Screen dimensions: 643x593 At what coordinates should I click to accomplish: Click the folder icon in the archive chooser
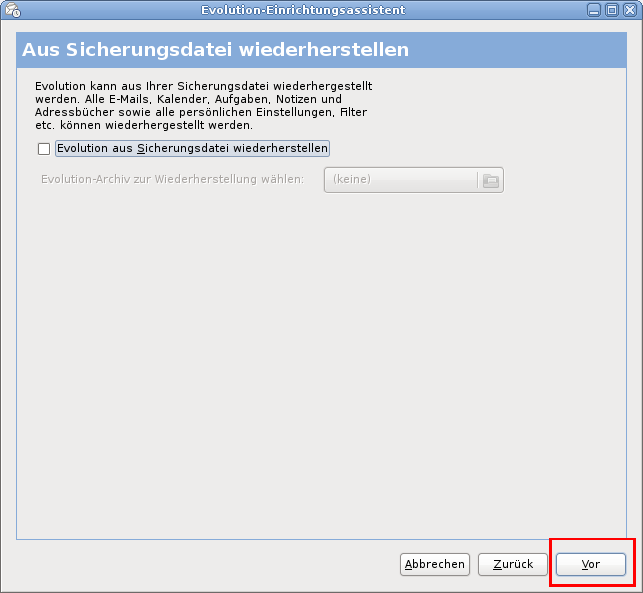click(x=490, y=180)
